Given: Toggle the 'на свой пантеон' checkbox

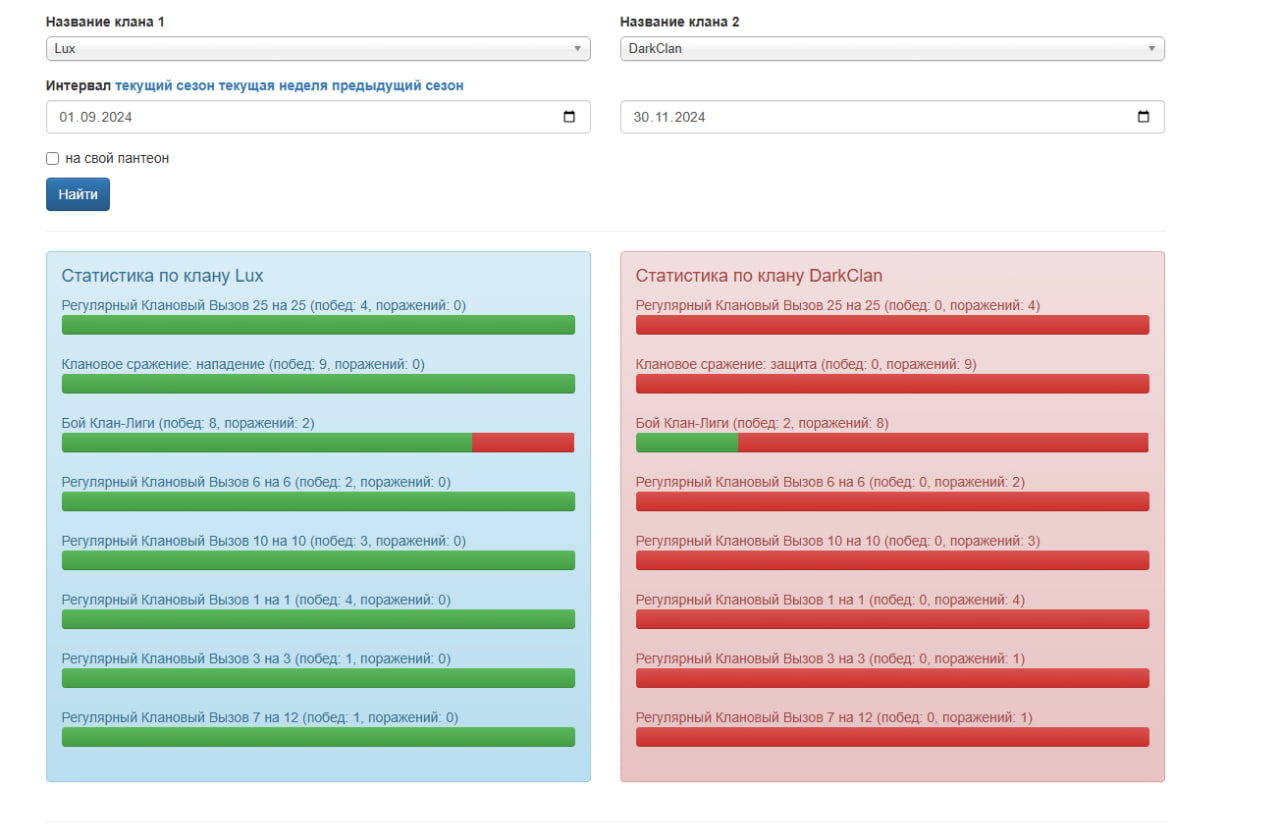Looking at the screenshot, I should pyautogui.click(x=53, y=158).
